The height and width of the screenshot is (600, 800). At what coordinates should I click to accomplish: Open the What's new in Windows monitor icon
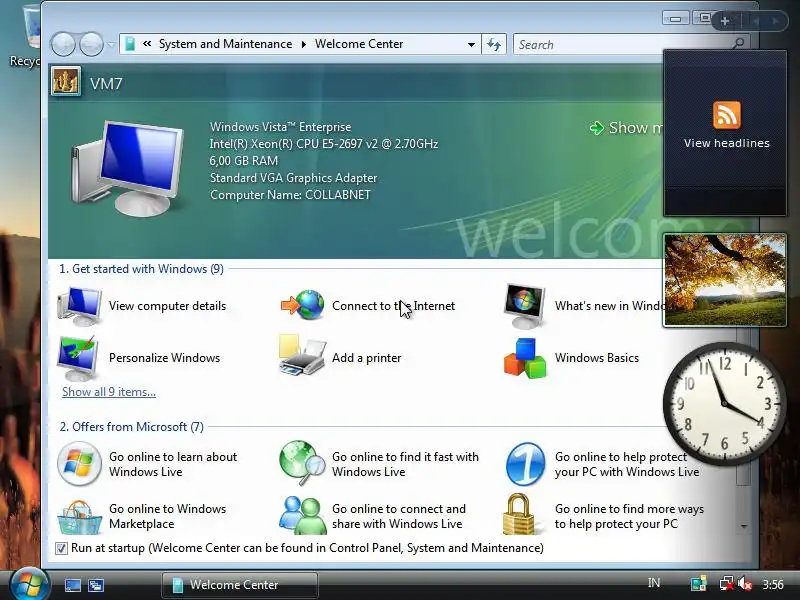coord(524,306)
